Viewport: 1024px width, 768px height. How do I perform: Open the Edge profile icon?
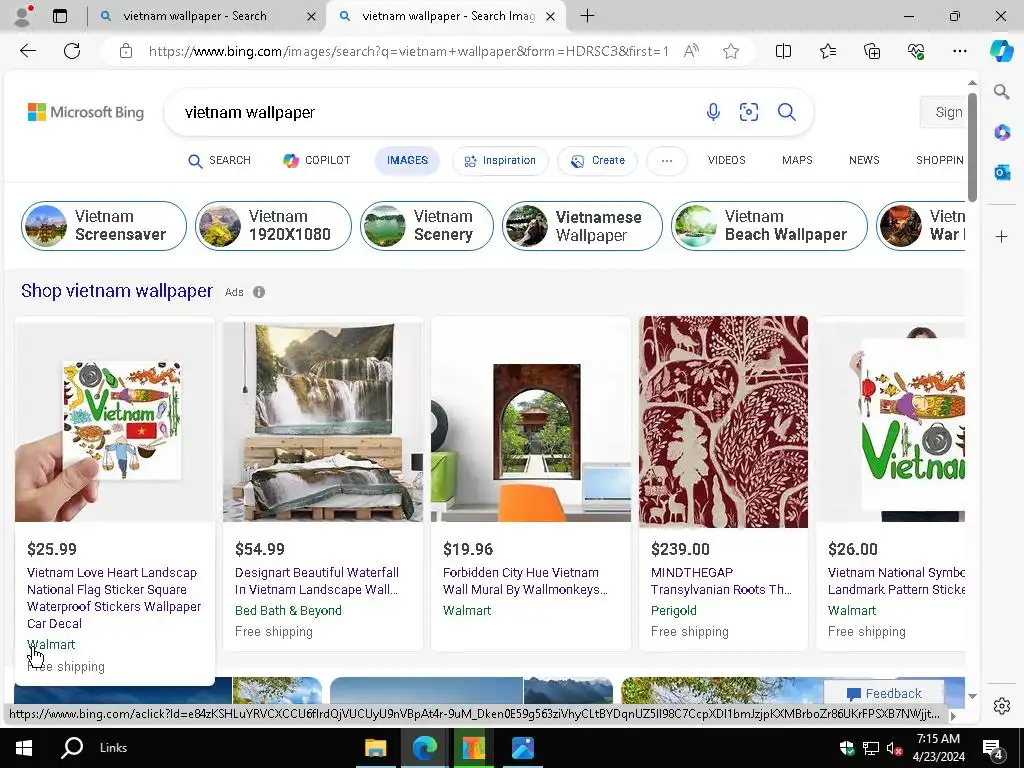click(24, 16)
